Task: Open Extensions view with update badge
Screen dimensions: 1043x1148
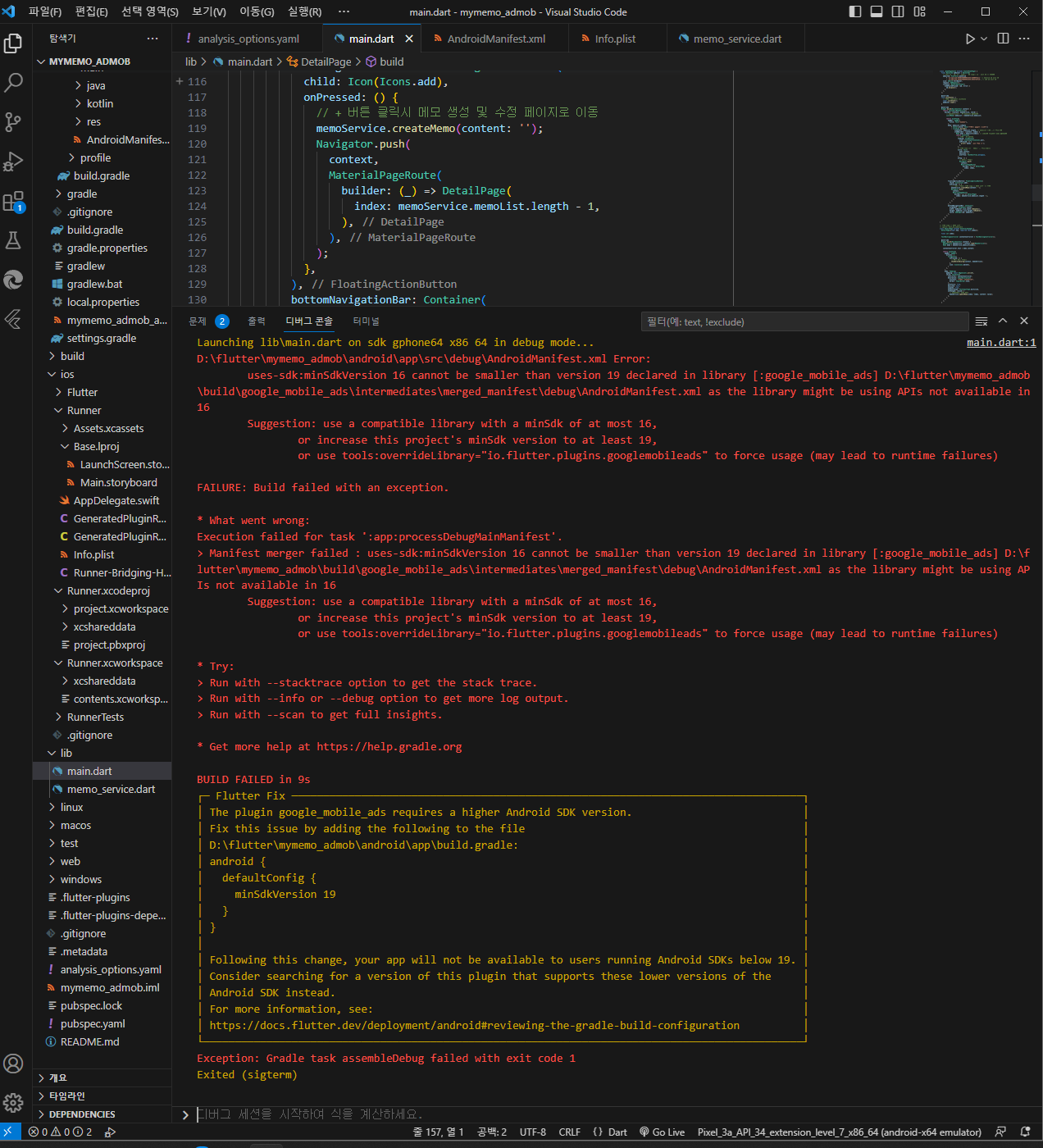Action: (x=13, y=201)
